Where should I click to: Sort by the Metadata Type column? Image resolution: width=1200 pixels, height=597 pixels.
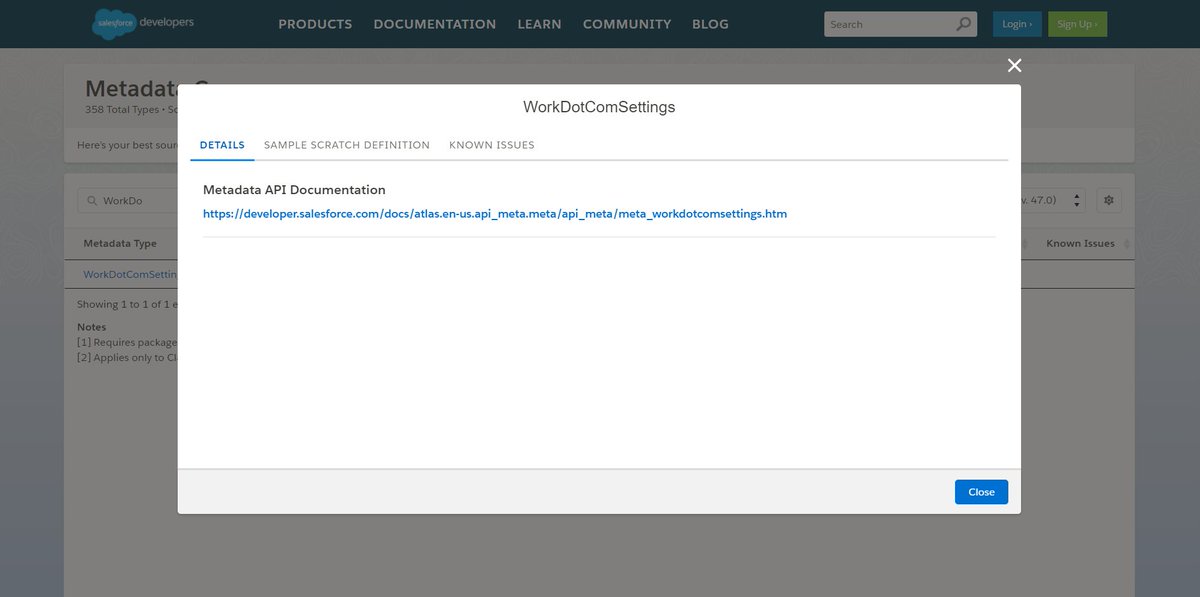[x=120, y=244]
